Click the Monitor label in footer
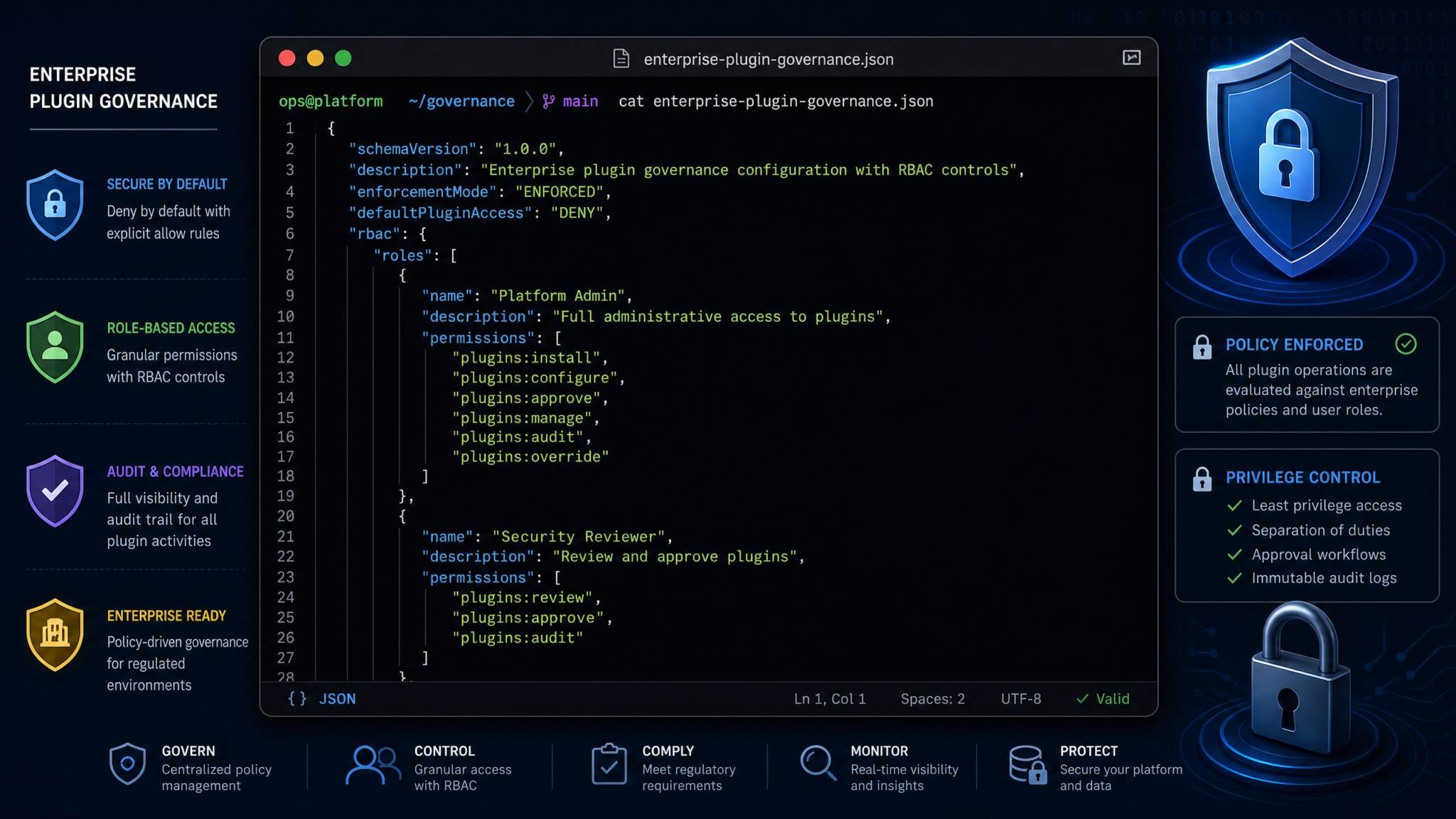The width and height of the screenshot is (1456, 819). tap(879, 751)
